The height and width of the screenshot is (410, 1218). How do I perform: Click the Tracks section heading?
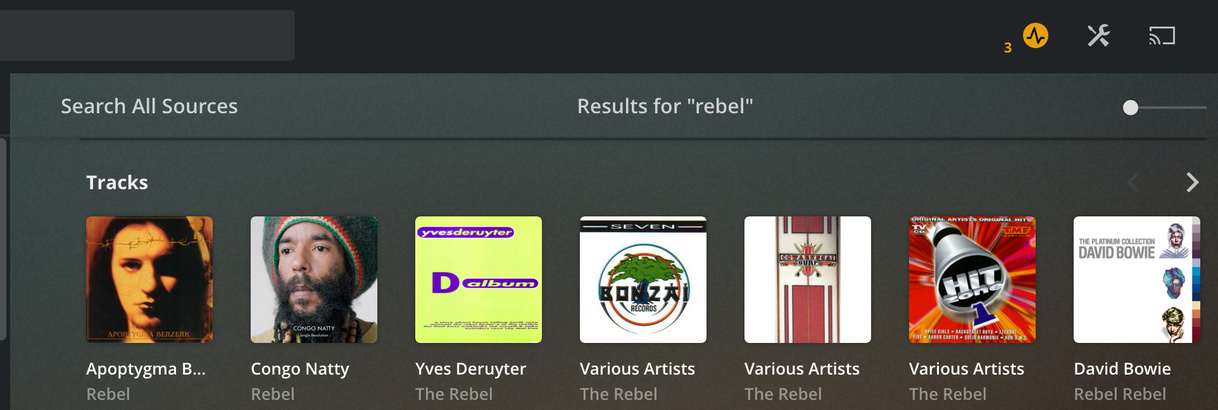click(x=117, y=182)
